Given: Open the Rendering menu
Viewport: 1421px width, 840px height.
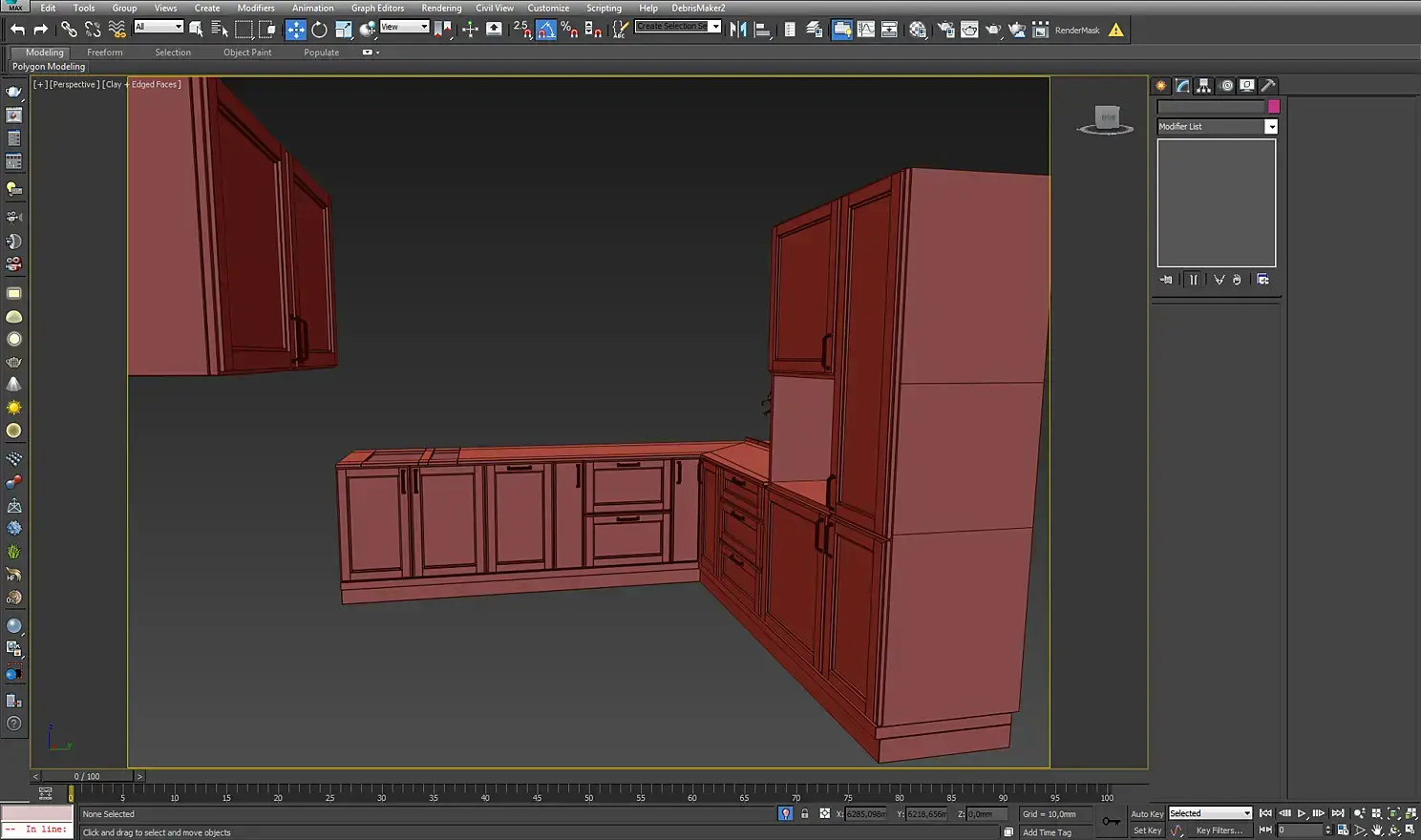Looking at the screenshot, I should (x=440, y=8).
